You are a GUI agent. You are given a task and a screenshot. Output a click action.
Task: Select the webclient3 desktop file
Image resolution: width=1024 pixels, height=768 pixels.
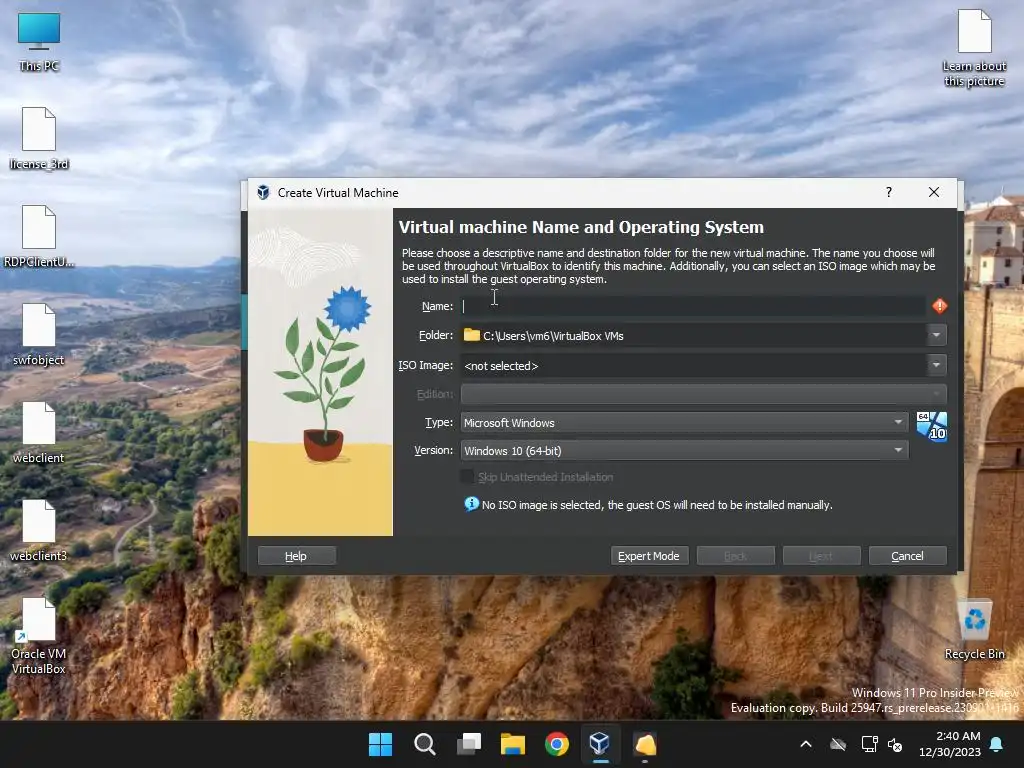[x=39, y=530]
